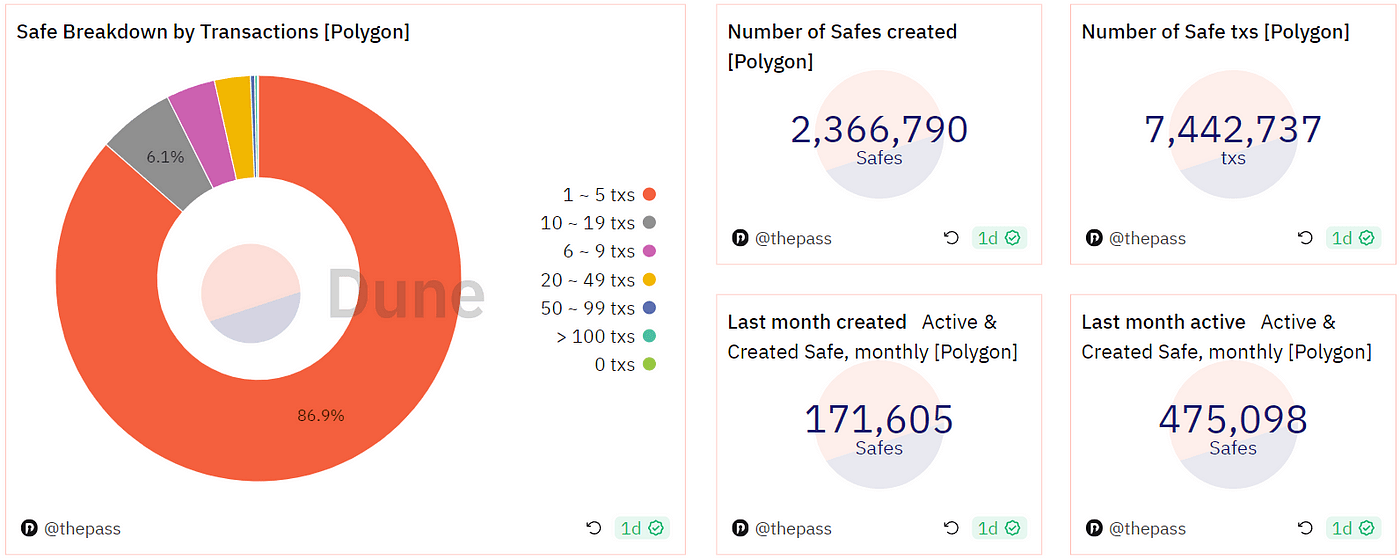This screenshot has width=1400, height=558.
Task: Click 1d freshness badge under Number of Safe txs
Action: (x=1353, y=238)
